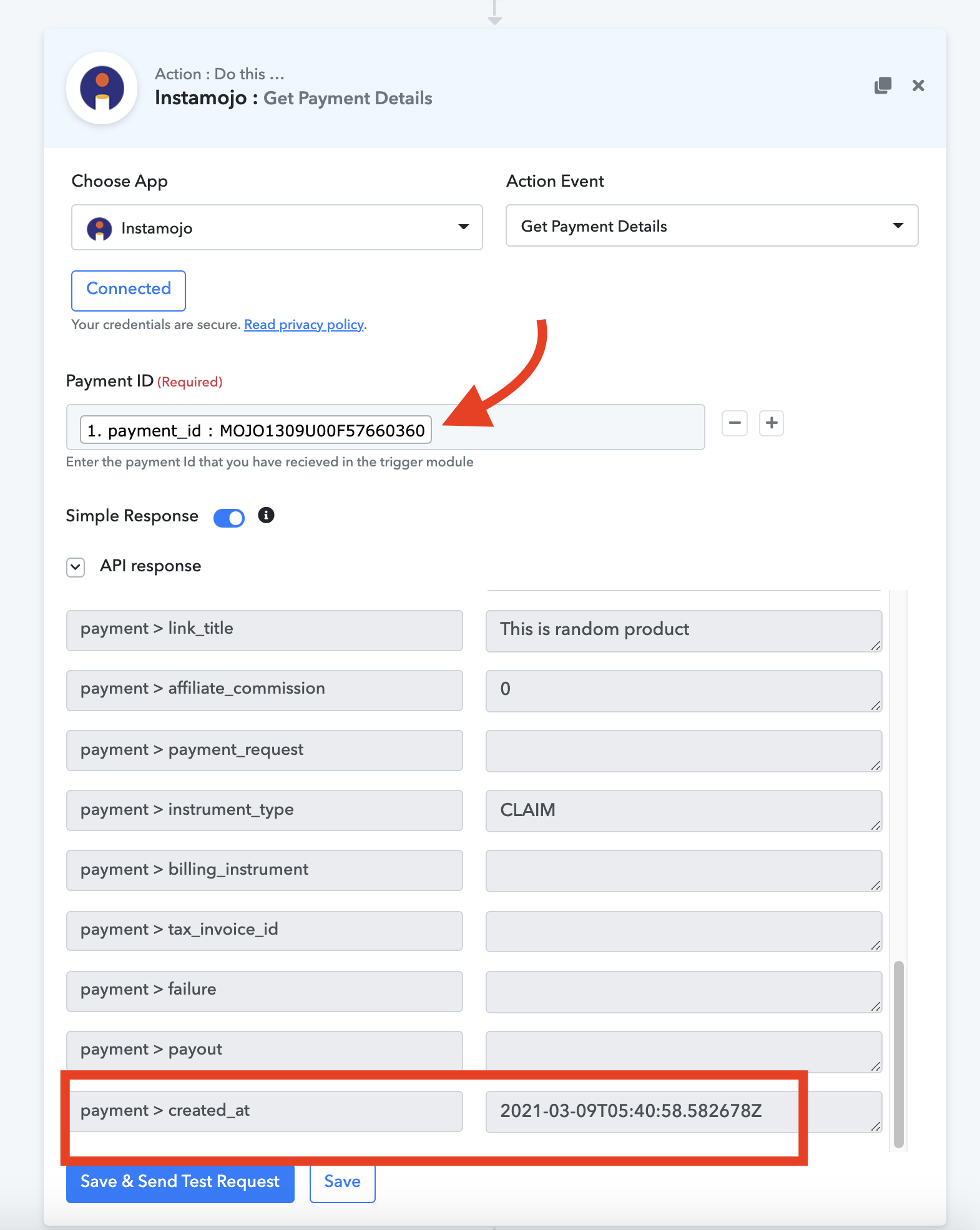The width and height of the screenshot is (980, 1230).
Task: Collapse the API response section
Action: coord(76,567)
